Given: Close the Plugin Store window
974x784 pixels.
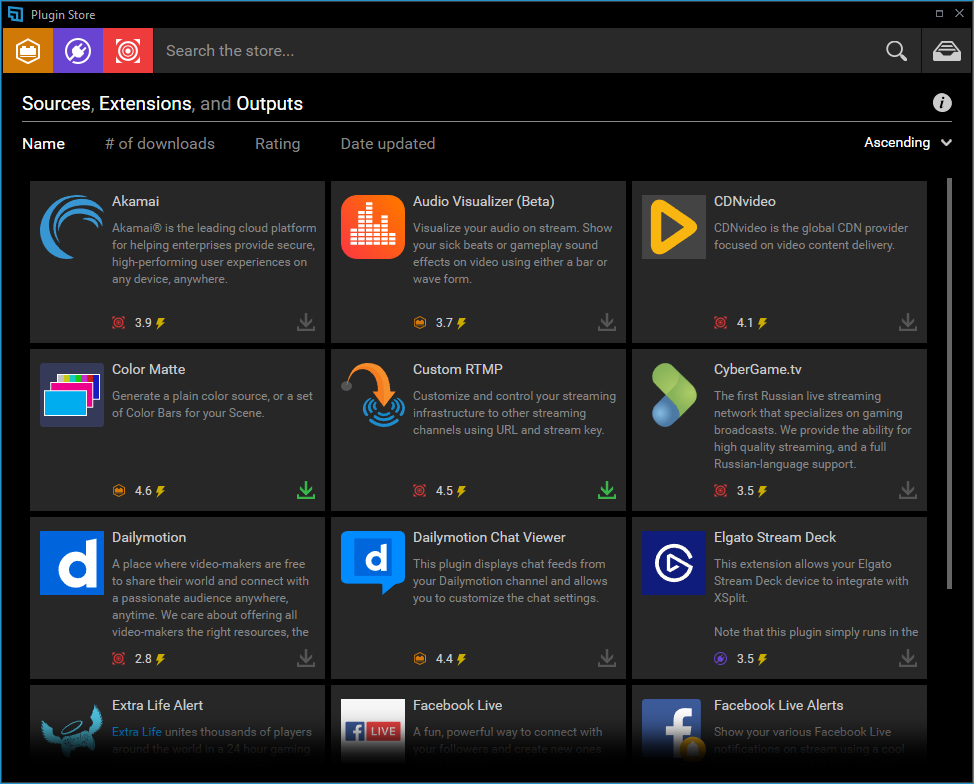Looking at the screenshot, I should tap(959, 14).
